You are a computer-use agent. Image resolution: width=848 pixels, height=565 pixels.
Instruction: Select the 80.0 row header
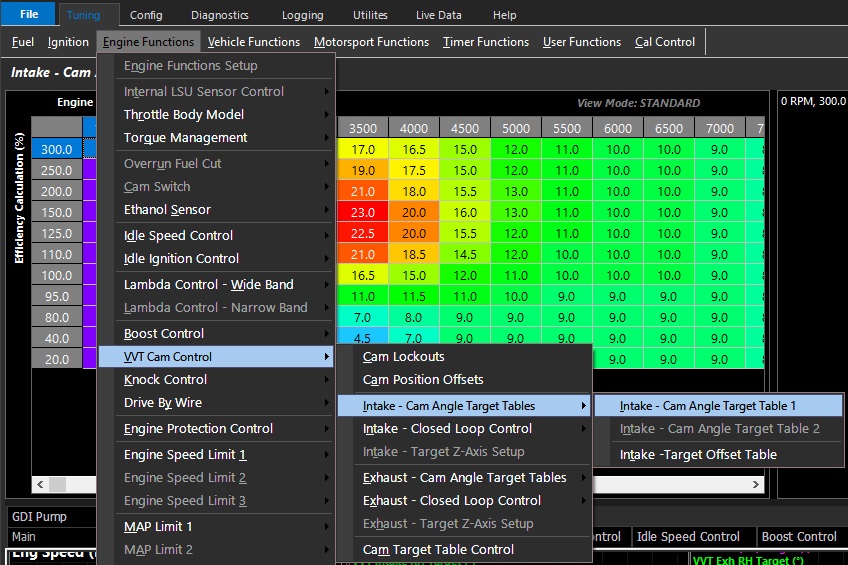(x=57, y=317)
